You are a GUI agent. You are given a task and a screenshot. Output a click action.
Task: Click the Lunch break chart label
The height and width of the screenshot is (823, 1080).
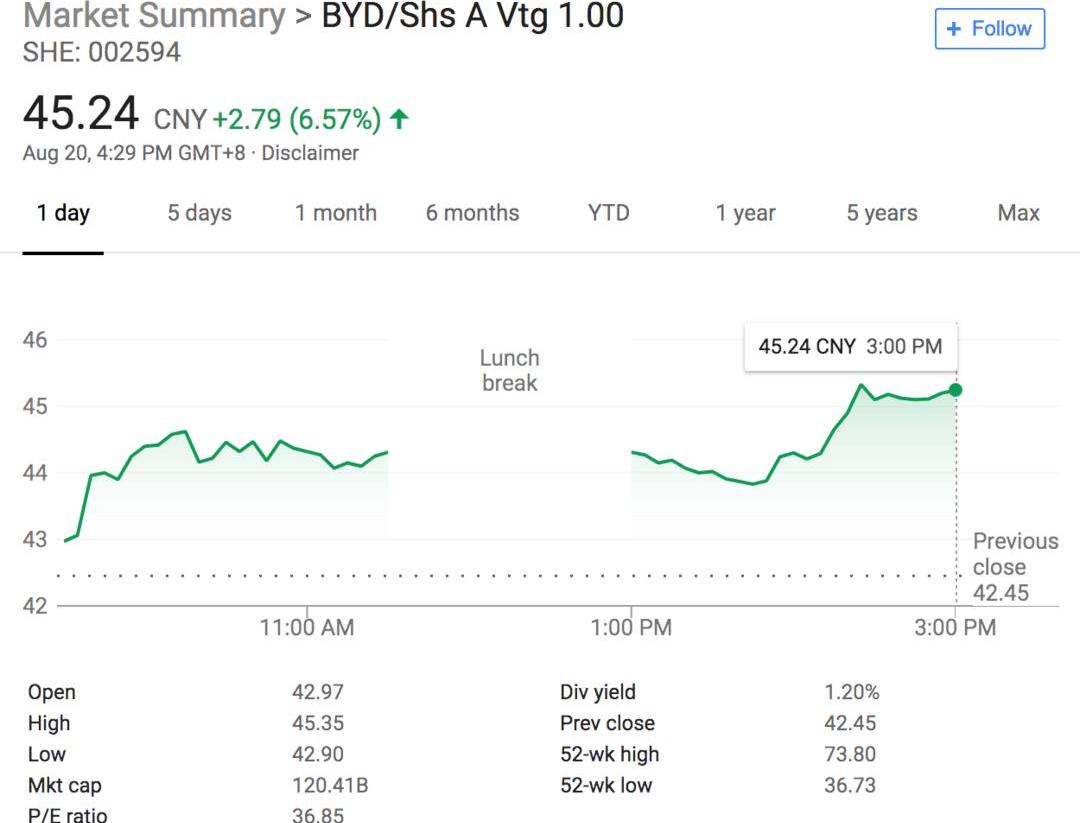click(510, 370)
